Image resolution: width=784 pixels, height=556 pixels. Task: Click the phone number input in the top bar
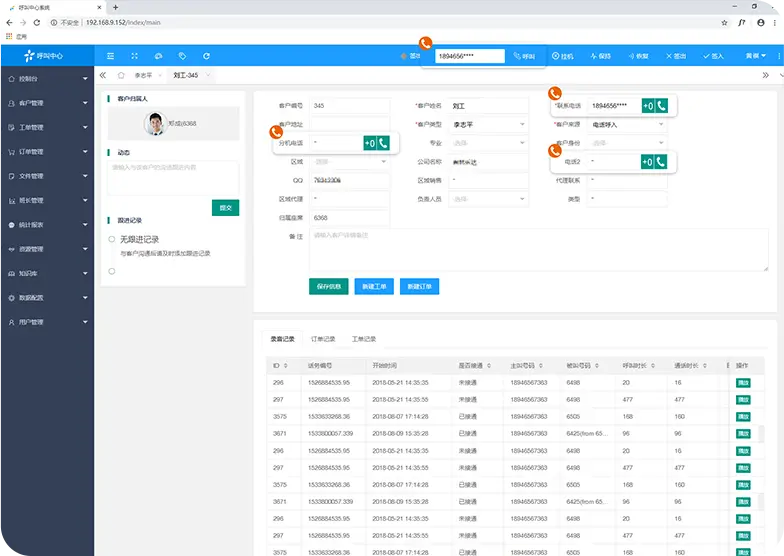coord(470,56)
